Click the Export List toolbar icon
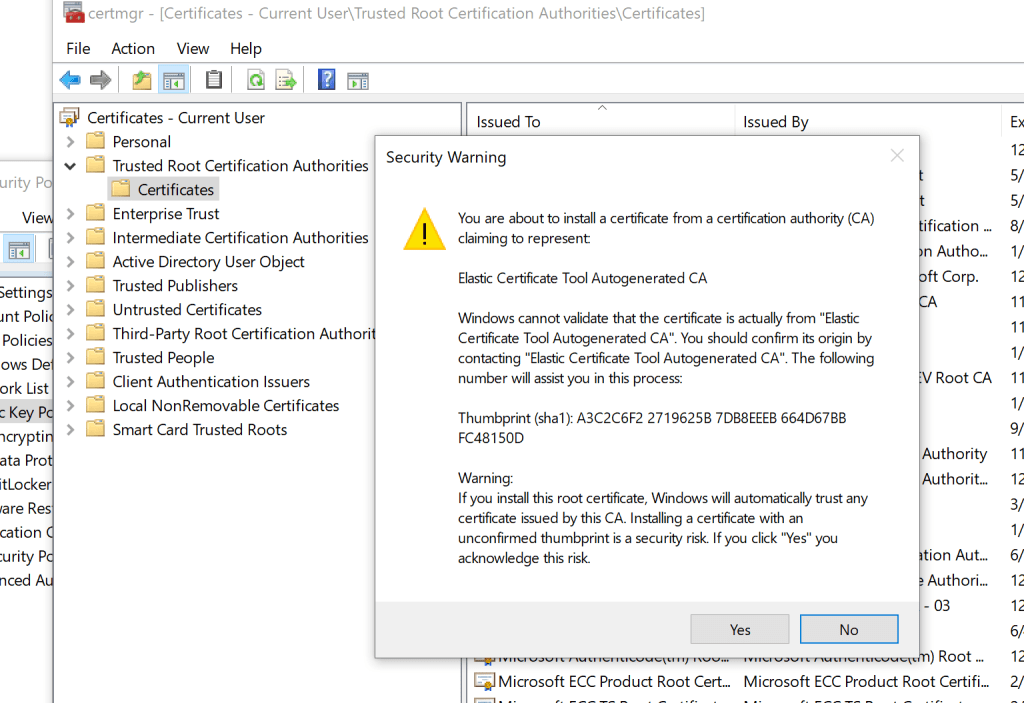This screenshot has width=1024, height=703. pyautogui.click(x=286, y=80)
